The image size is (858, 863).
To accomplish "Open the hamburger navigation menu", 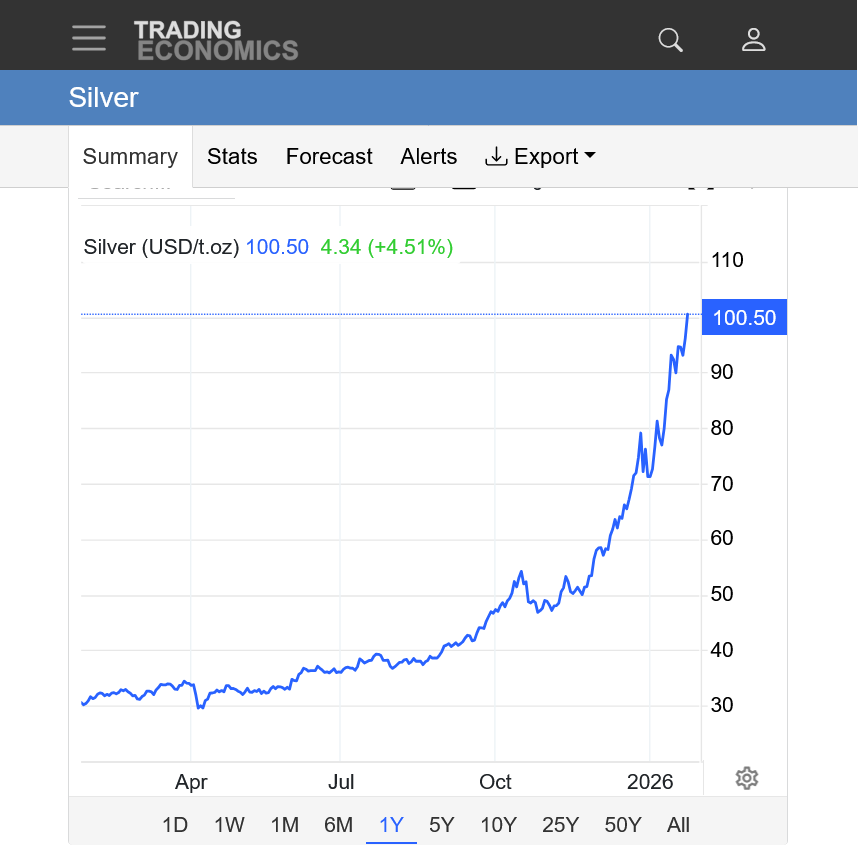I will point(89,39).
